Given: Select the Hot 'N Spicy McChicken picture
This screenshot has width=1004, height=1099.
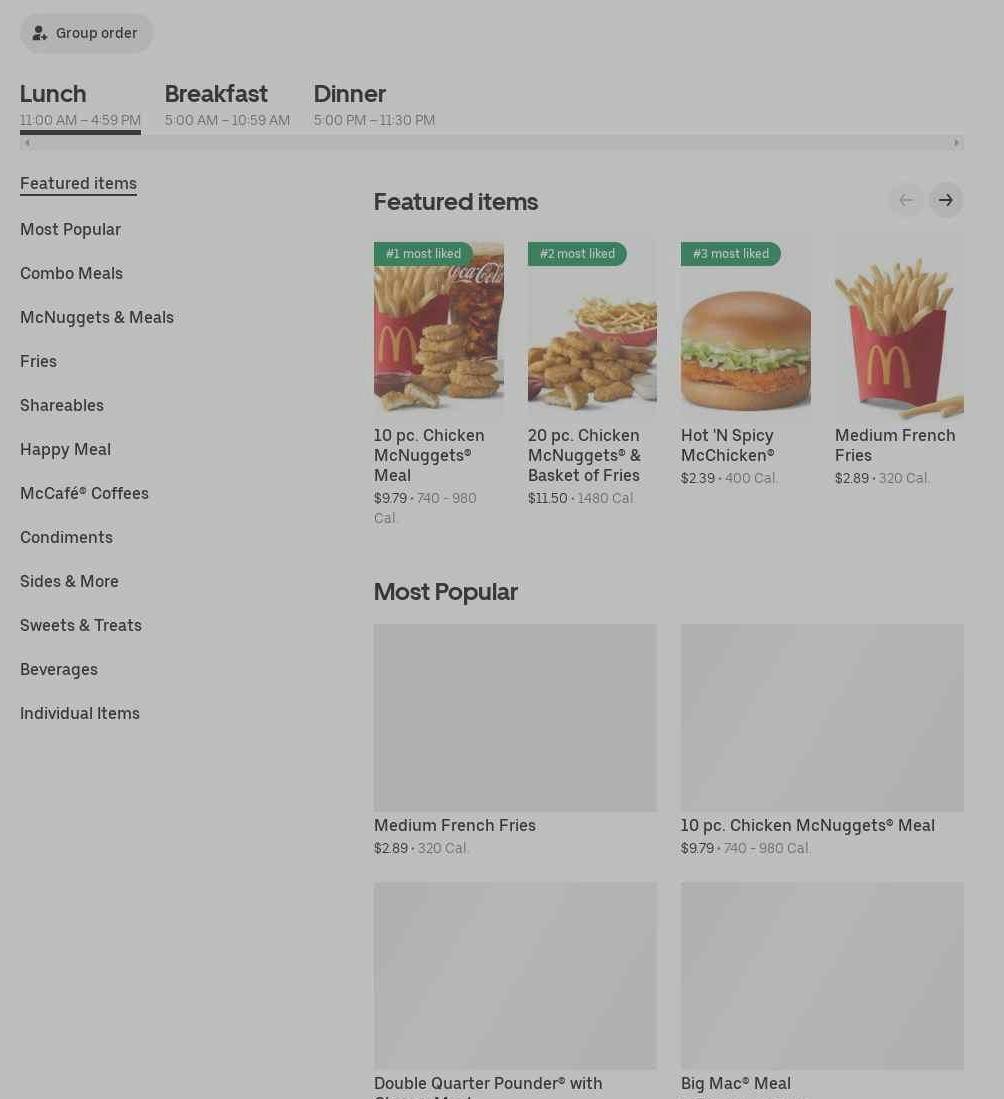Looking at the screenshot, I should click(x=746, y=326).
